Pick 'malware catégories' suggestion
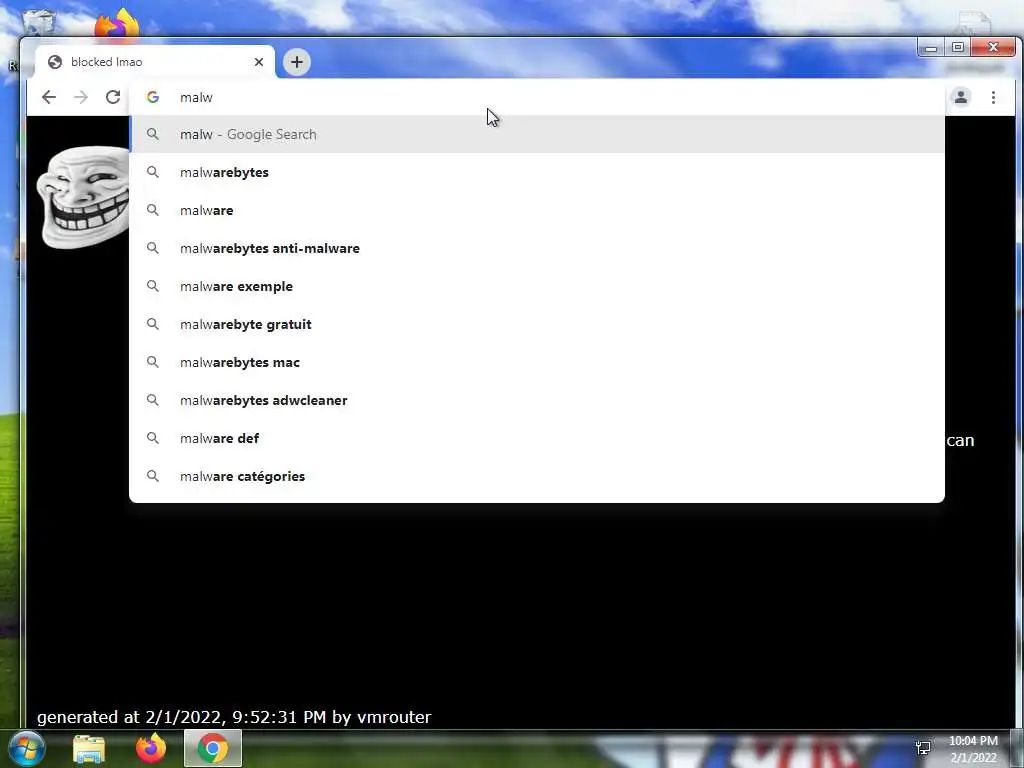This screenshot has width=1024, height=768. click(537, 476)
